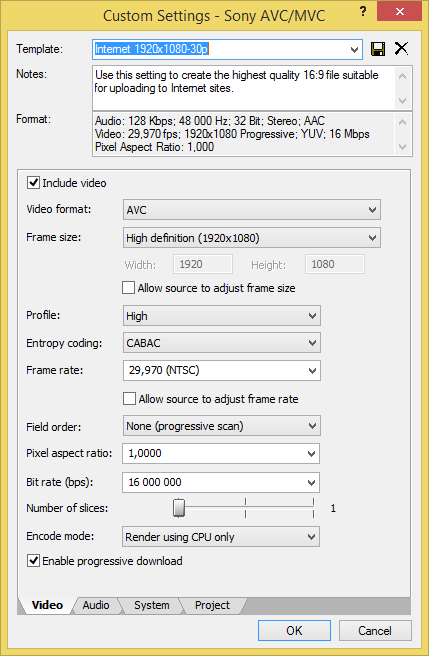Switch to the Video tab
This screenshot has width=429, height=656.
click(47, 605)
